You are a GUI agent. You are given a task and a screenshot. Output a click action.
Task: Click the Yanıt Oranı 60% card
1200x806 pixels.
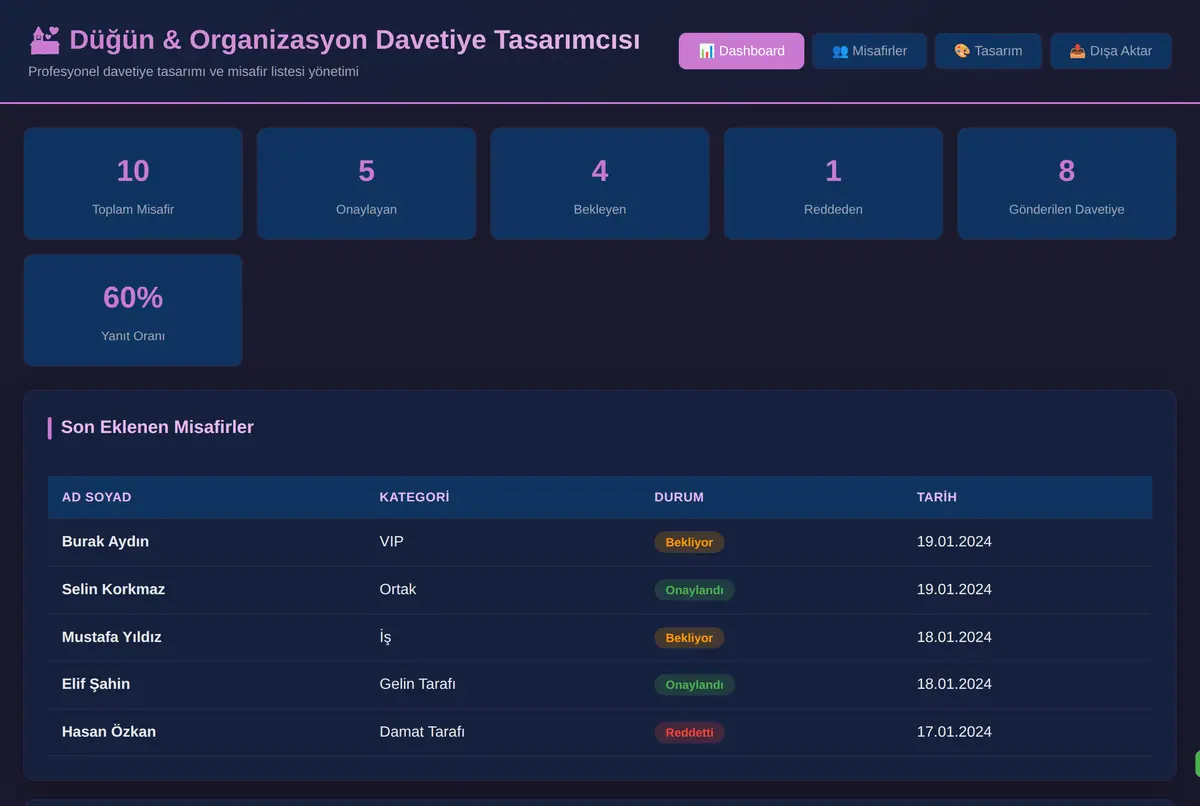pos(133,310)
